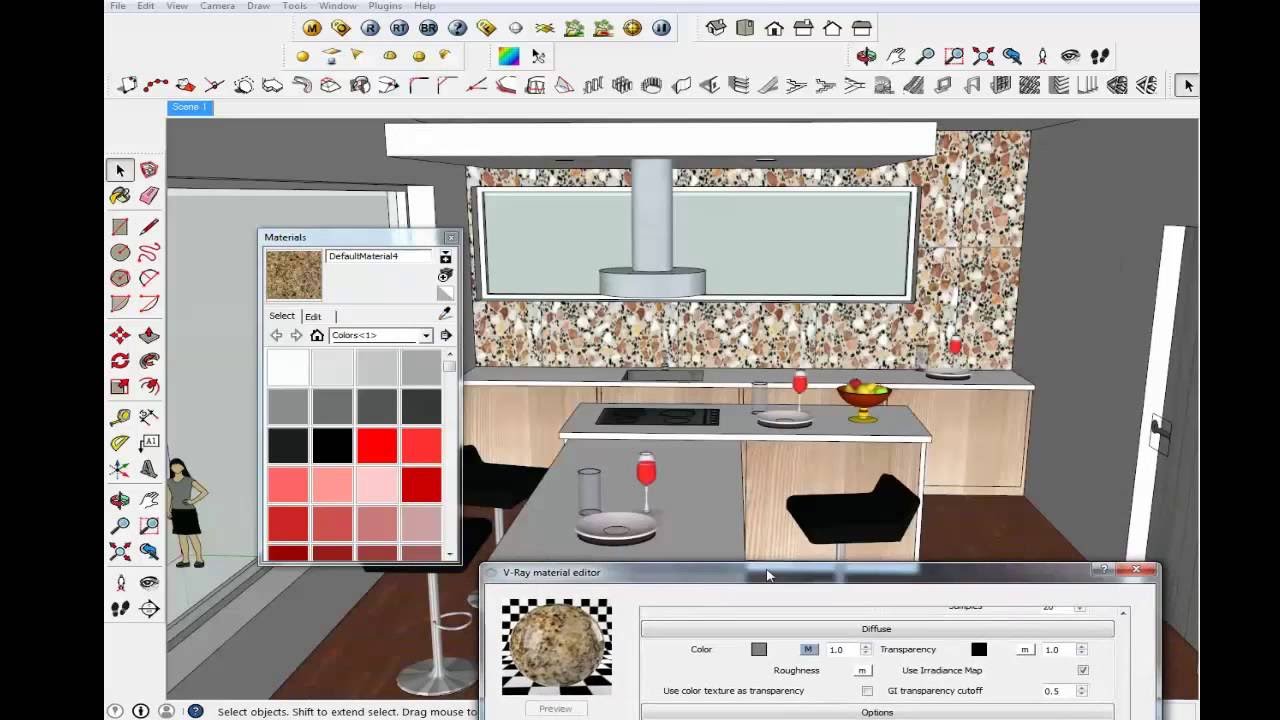Select the Text label tool
Viewport: 1280px width, 720px height.
(149, 443)
